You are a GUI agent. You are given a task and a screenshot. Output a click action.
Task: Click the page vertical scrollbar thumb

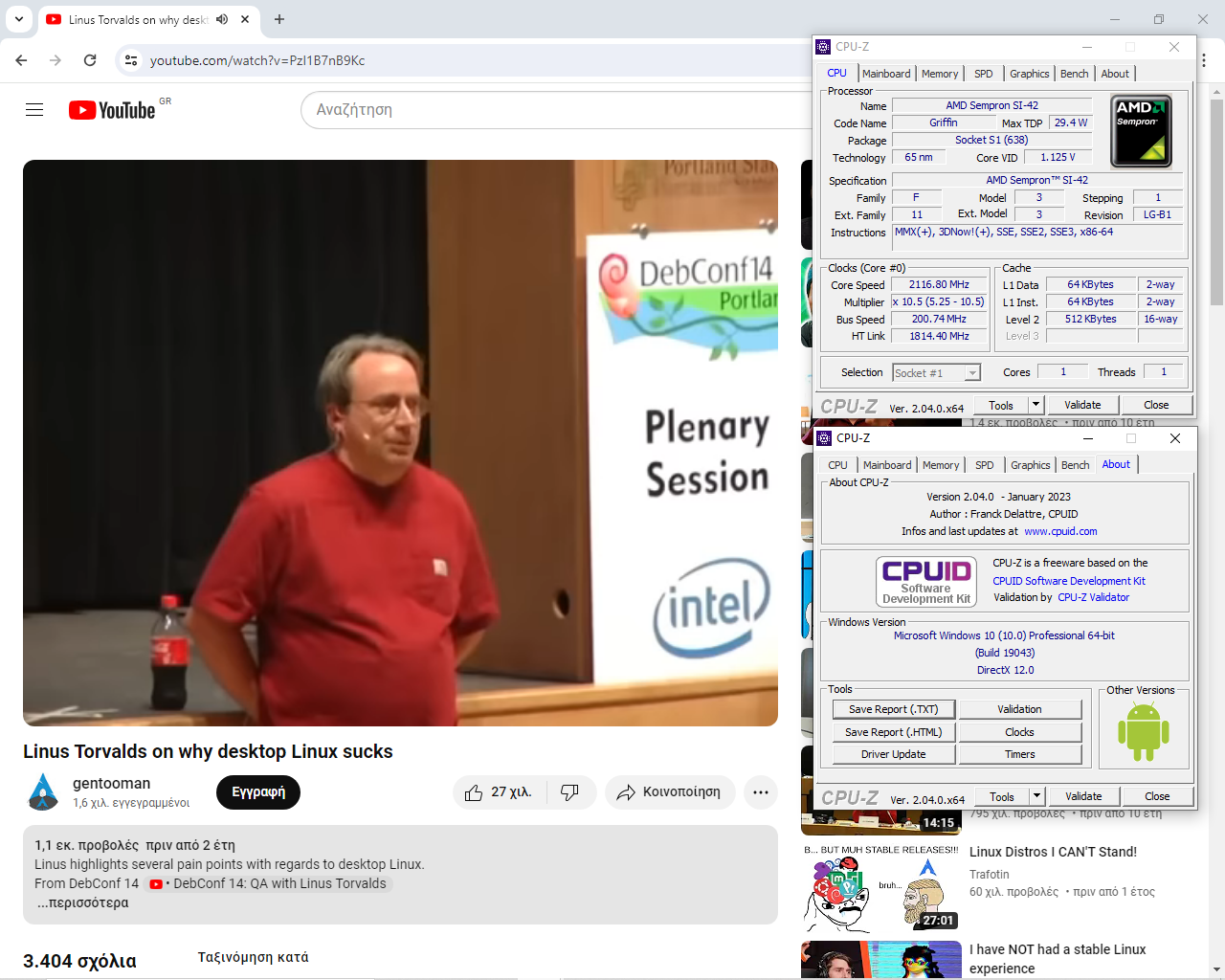click(x=1217, y=202)
